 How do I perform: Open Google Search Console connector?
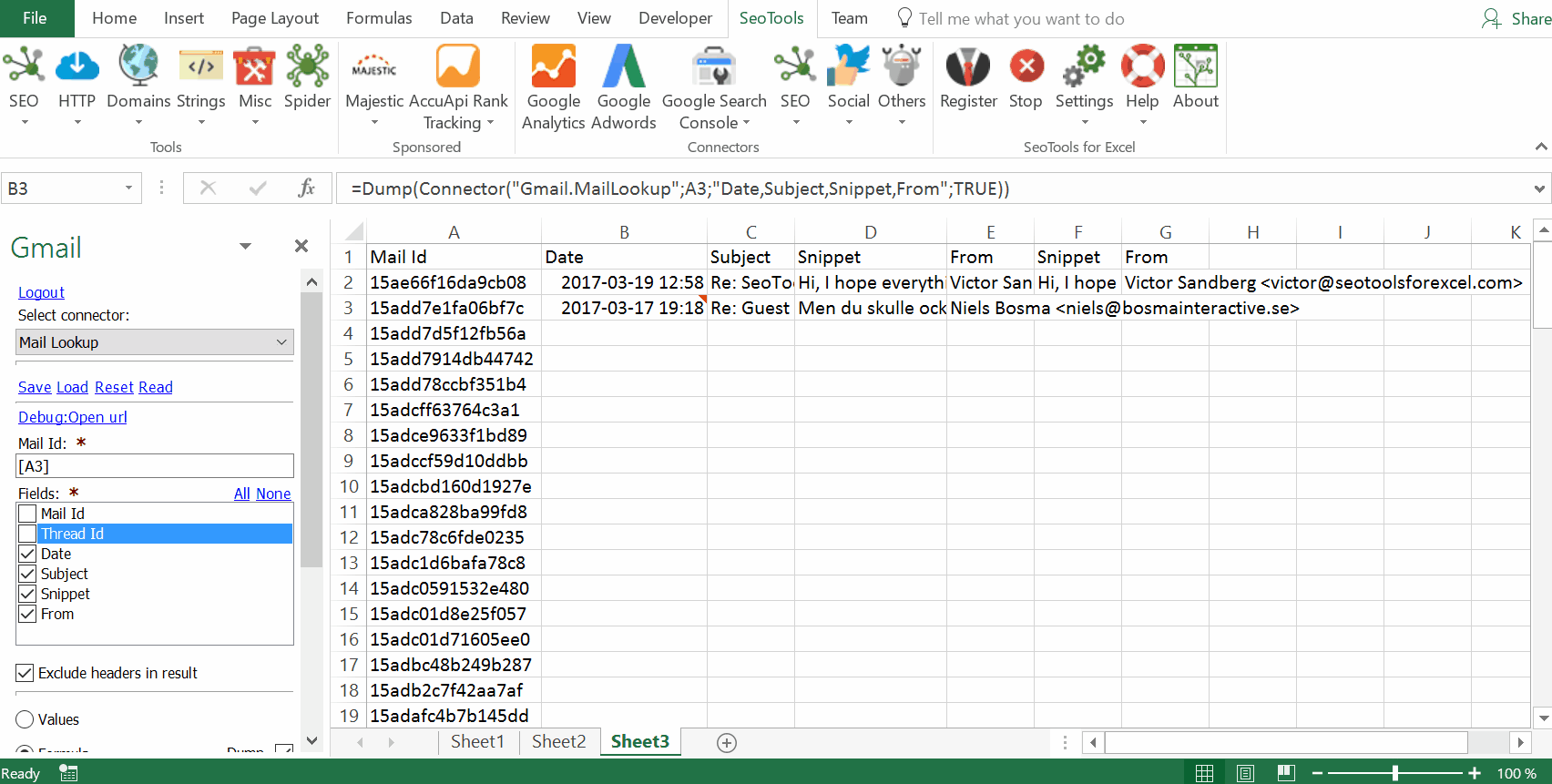[x=714, y=66]
